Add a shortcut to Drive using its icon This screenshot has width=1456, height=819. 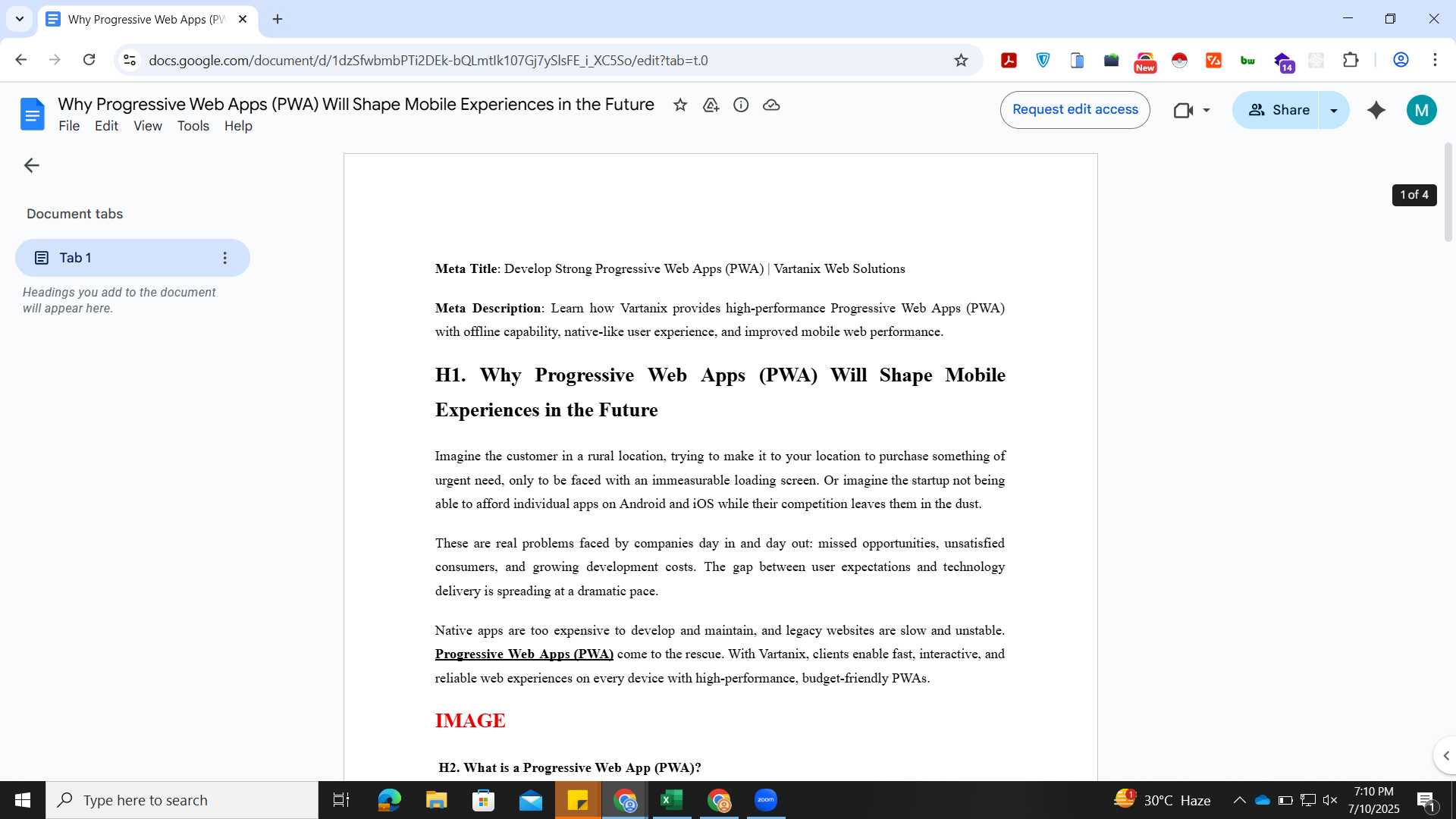pyautogui.click(x=711, y=105)
